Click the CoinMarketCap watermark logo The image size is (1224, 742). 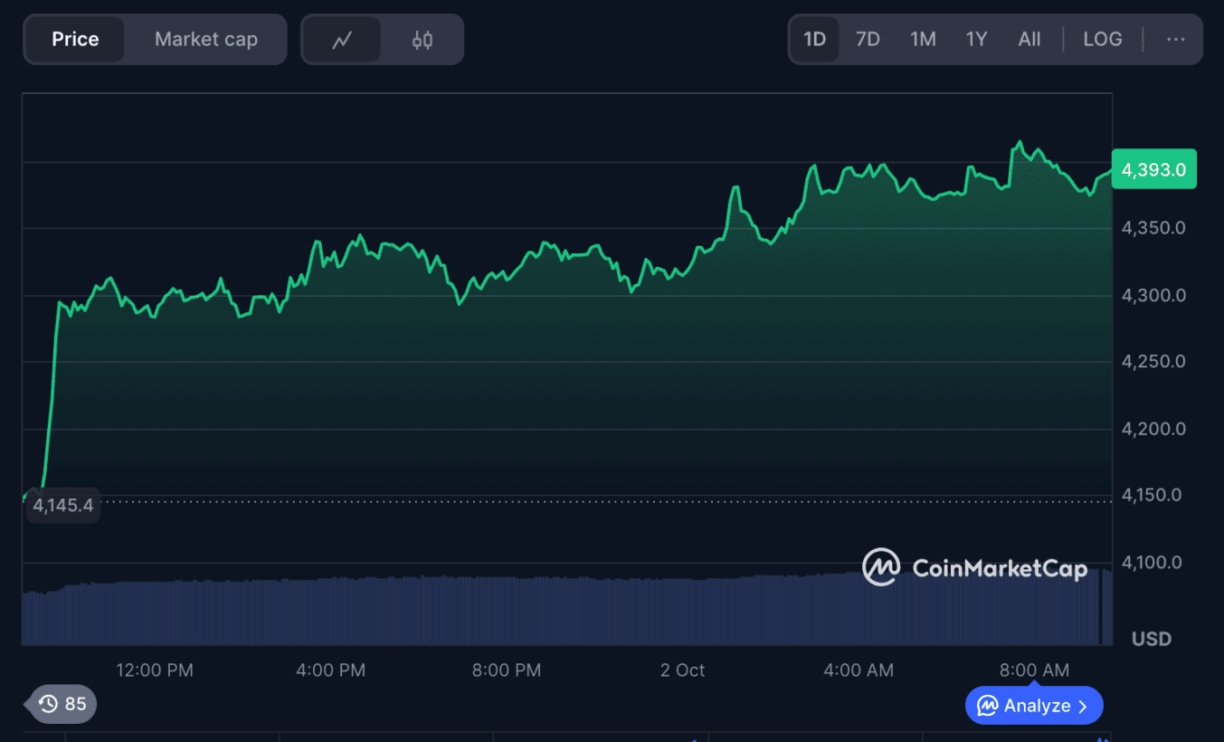point(881,568)
